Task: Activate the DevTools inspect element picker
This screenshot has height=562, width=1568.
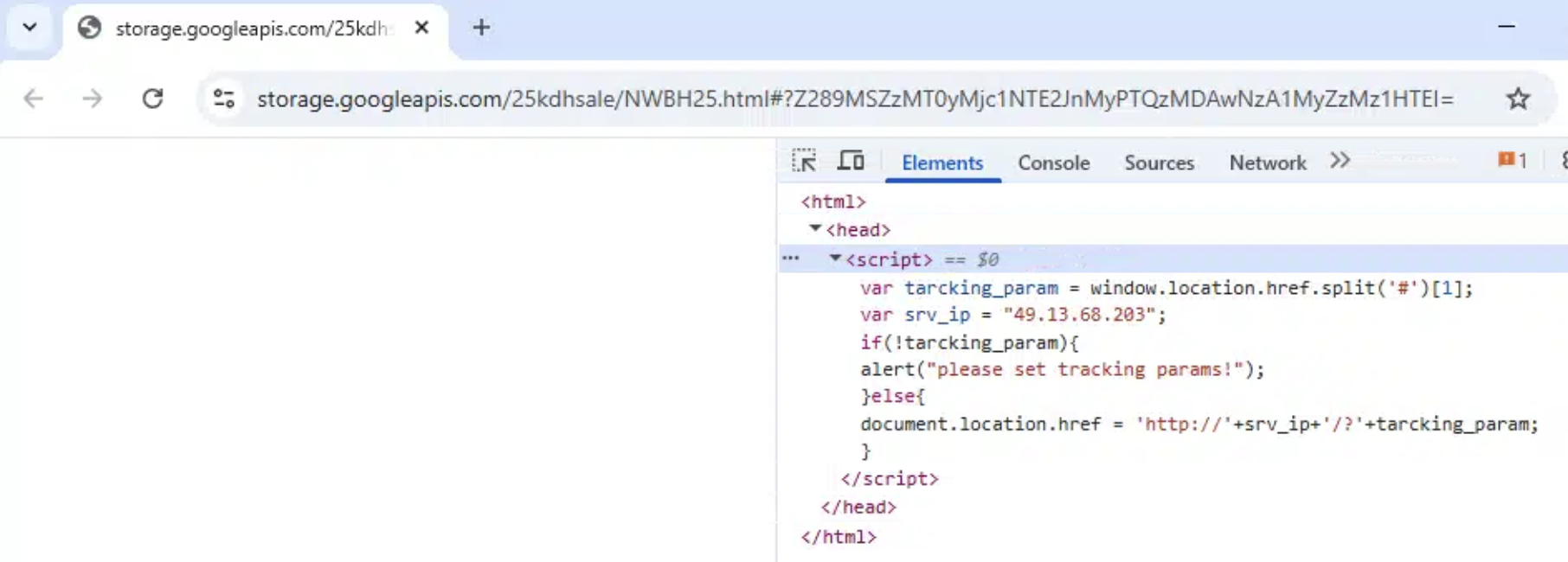Action: 804,161
